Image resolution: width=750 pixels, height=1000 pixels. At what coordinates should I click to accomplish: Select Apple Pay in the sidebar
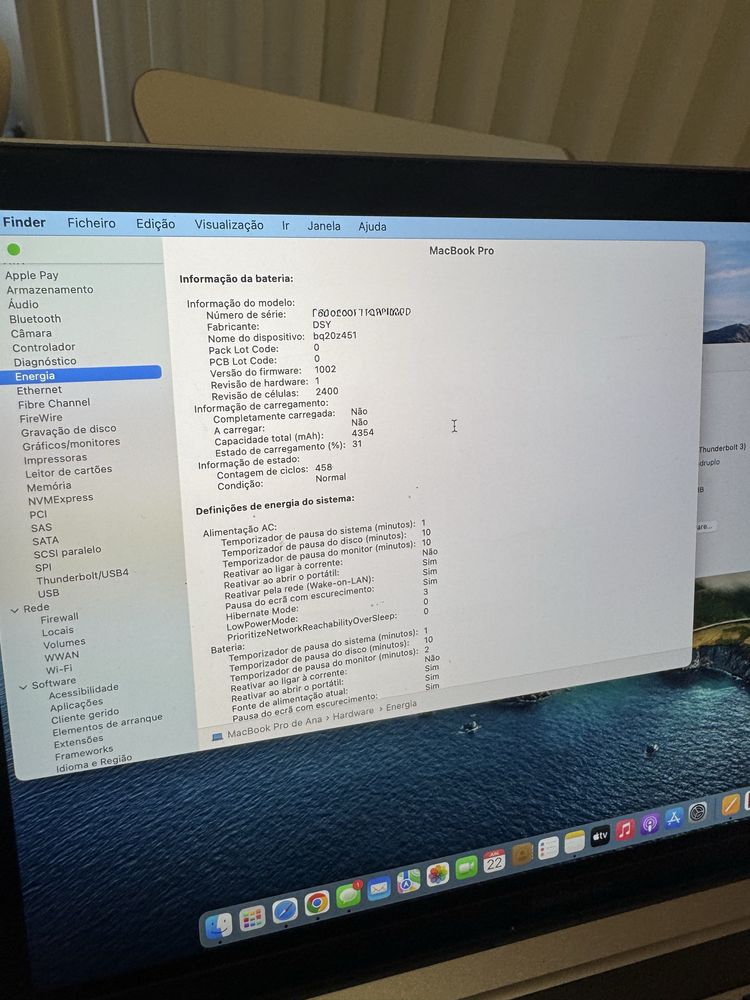[x=32, y=275]
